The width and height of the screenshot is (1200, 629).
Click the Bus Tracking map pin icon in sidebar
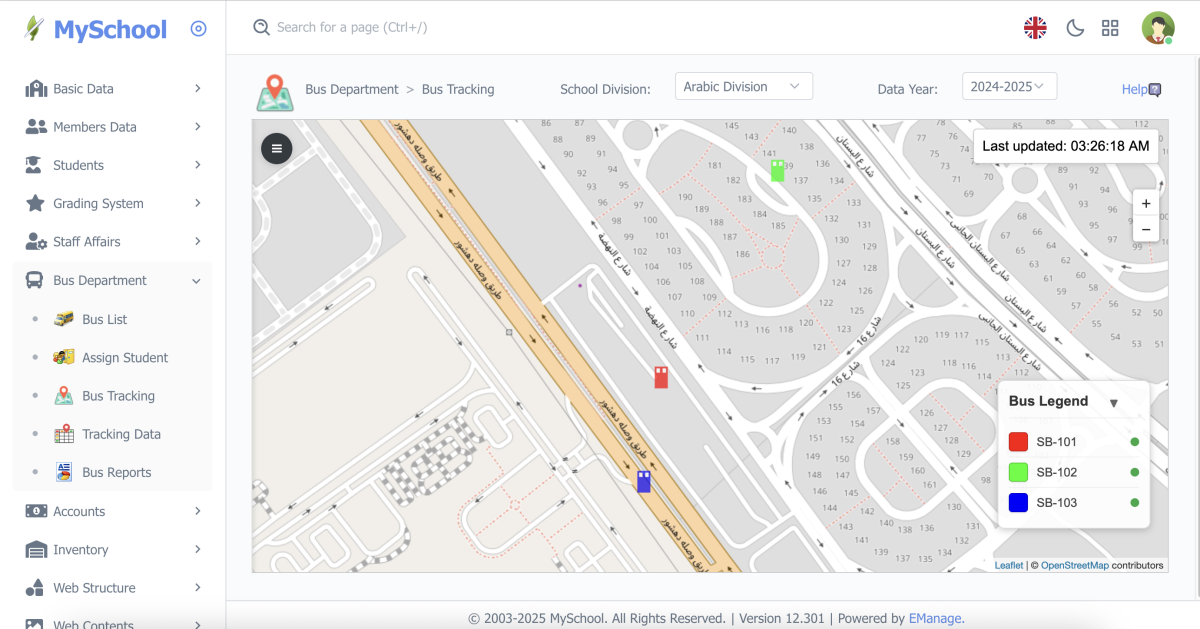coord(64,396)
